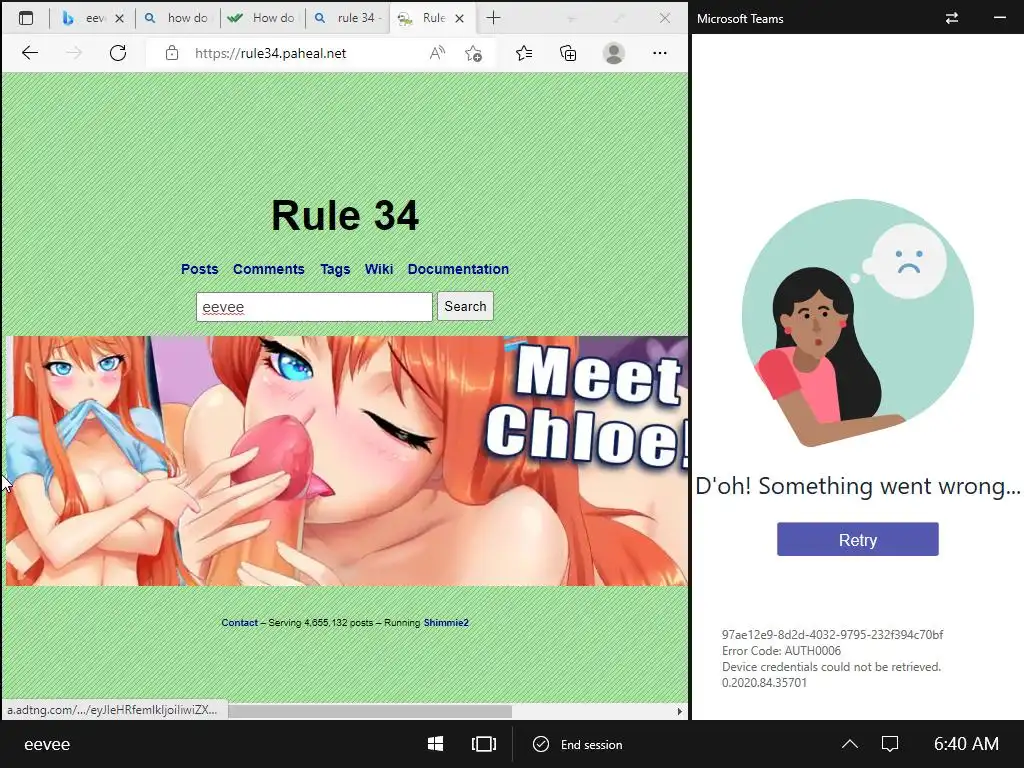Open a new browser tab
Screen dimensions: 1024x768
point(493,18)
